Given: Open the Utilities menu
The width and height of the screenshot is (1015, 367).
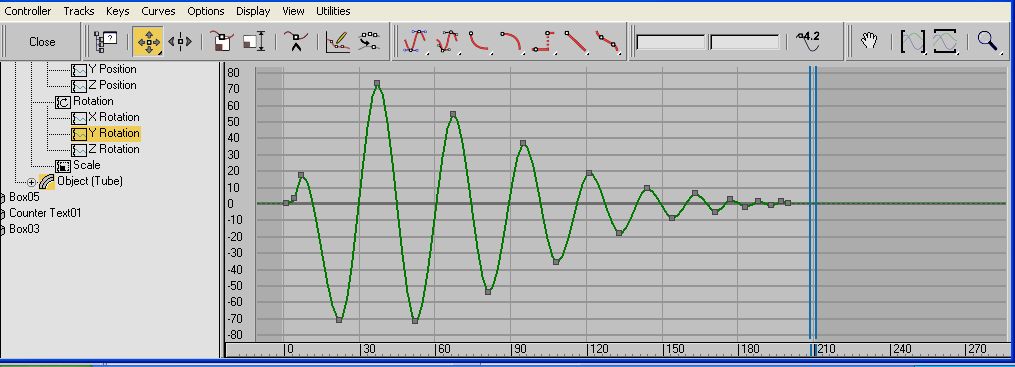Looking at the screenshot, I should [333, 11].
